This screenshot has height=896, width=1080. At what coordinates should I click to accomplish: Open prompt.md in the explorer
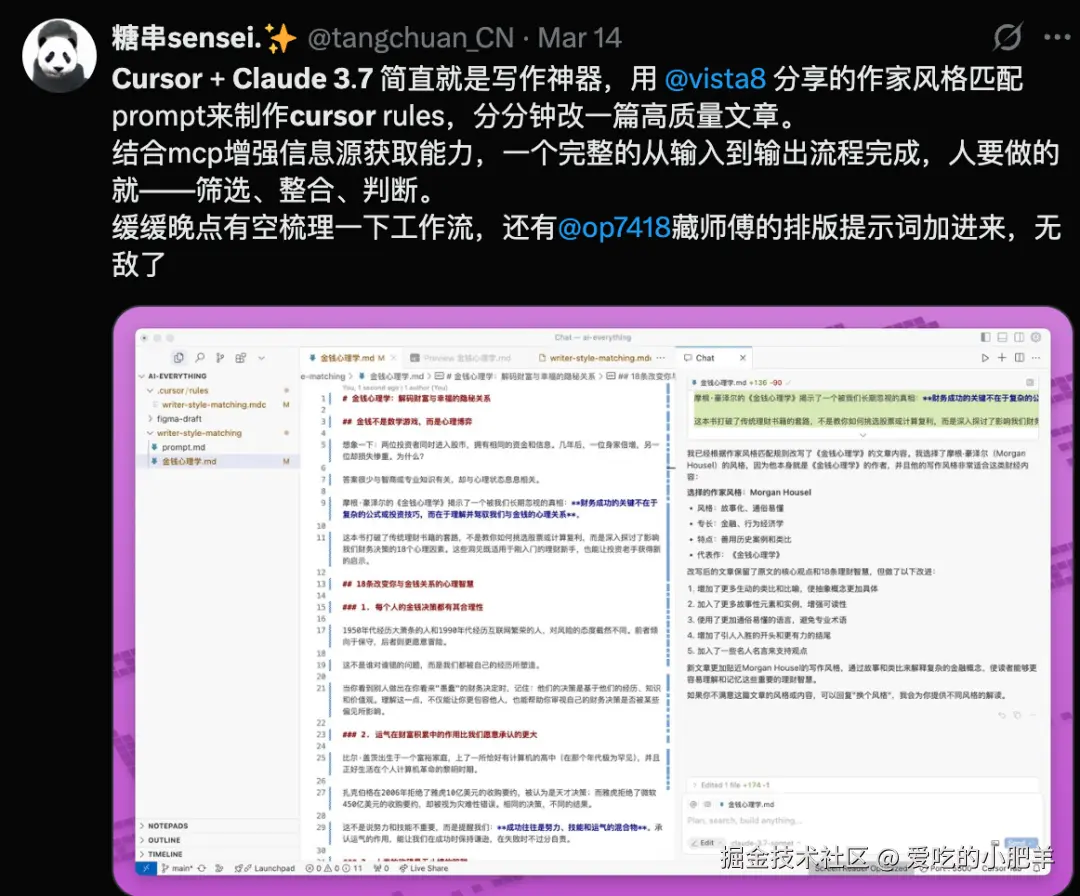tap(183, 447)
